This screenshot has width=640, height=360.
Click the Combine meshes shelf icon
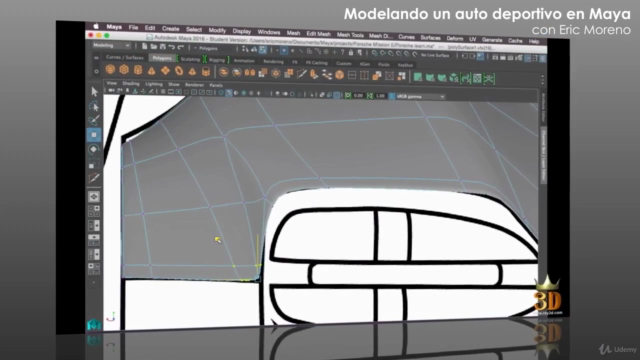224,72
